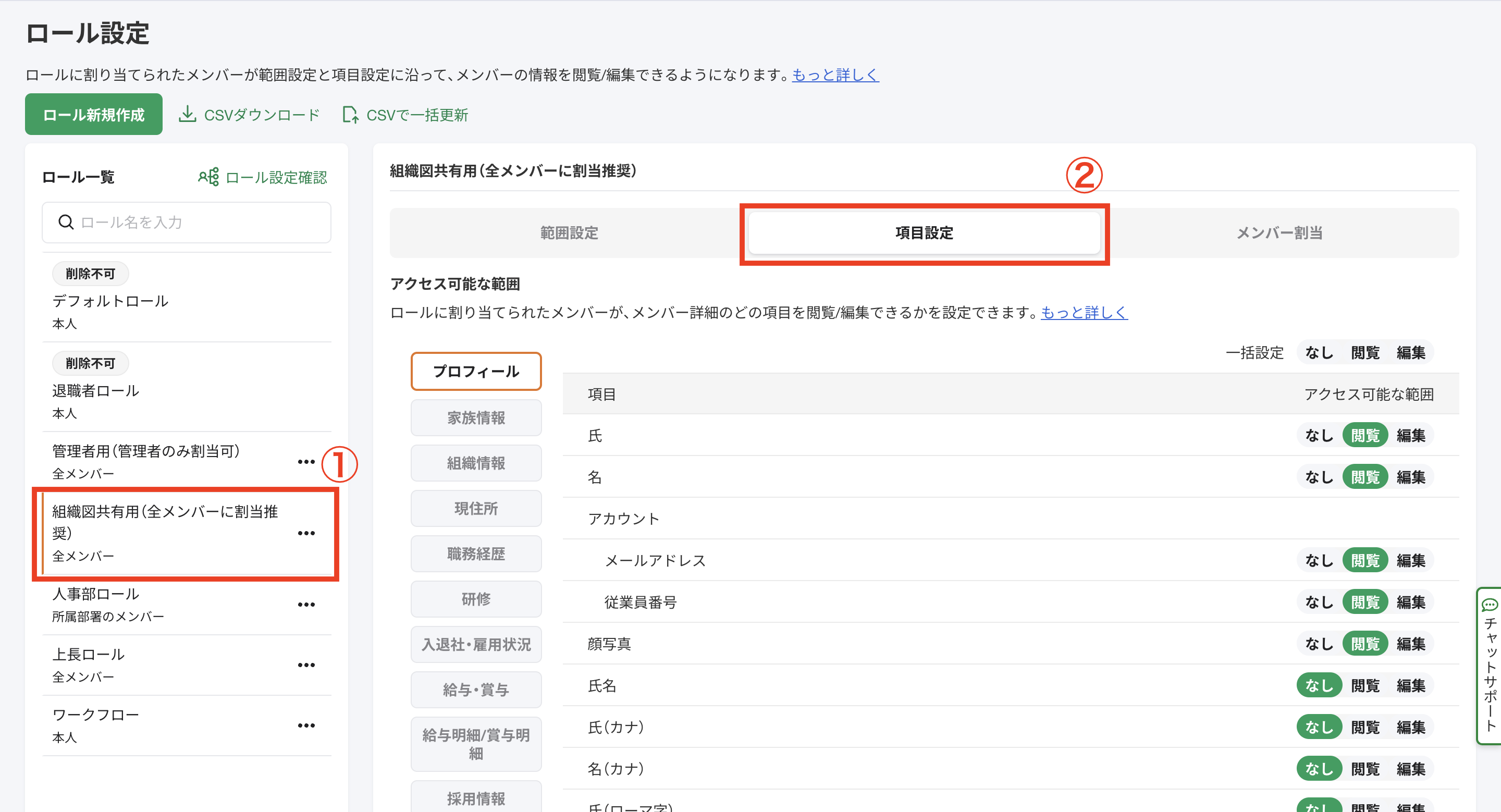Set 氏 access to 編集
This screenshot has width=1501, height=812.
point(1410,436)
